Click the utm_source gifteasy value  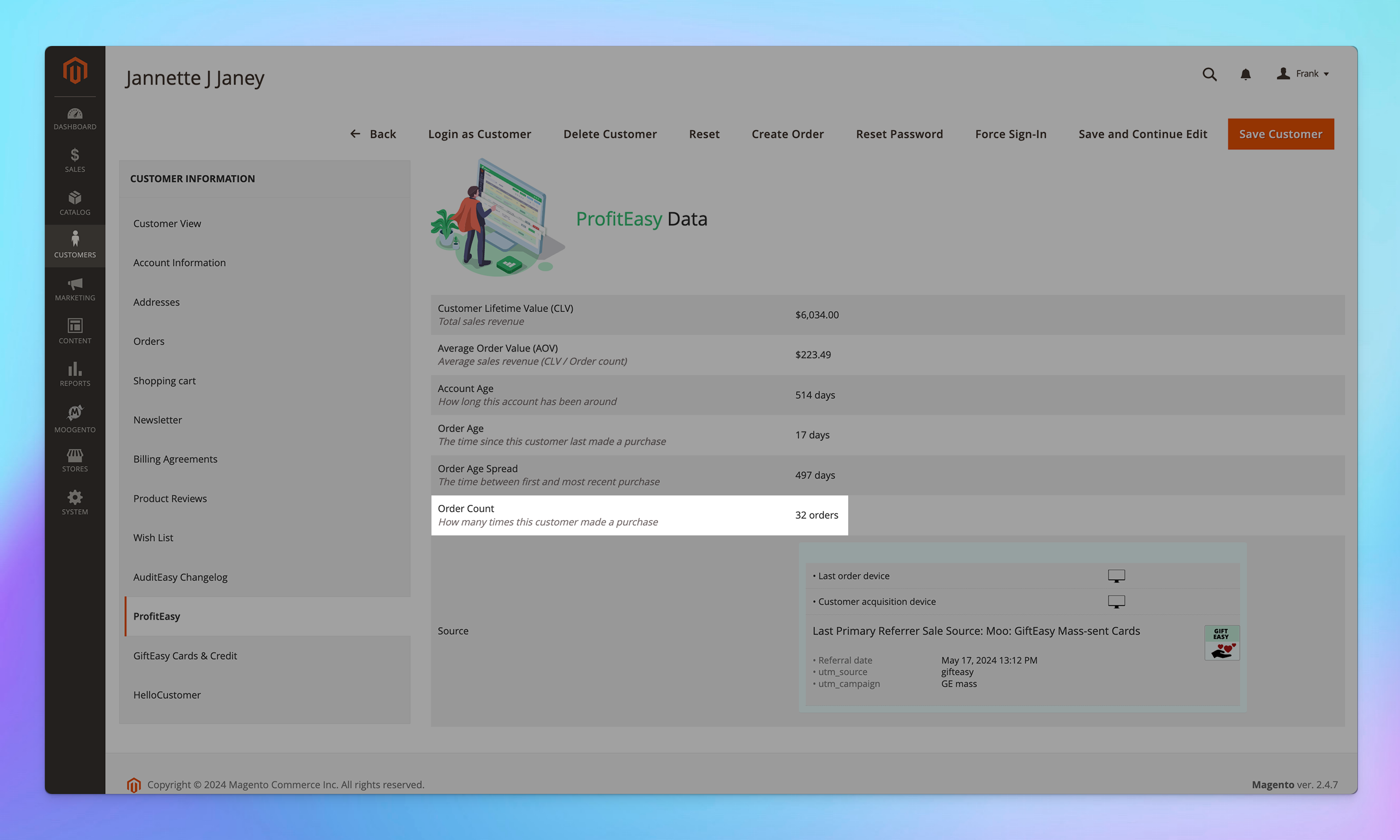(x=958, y=672)
